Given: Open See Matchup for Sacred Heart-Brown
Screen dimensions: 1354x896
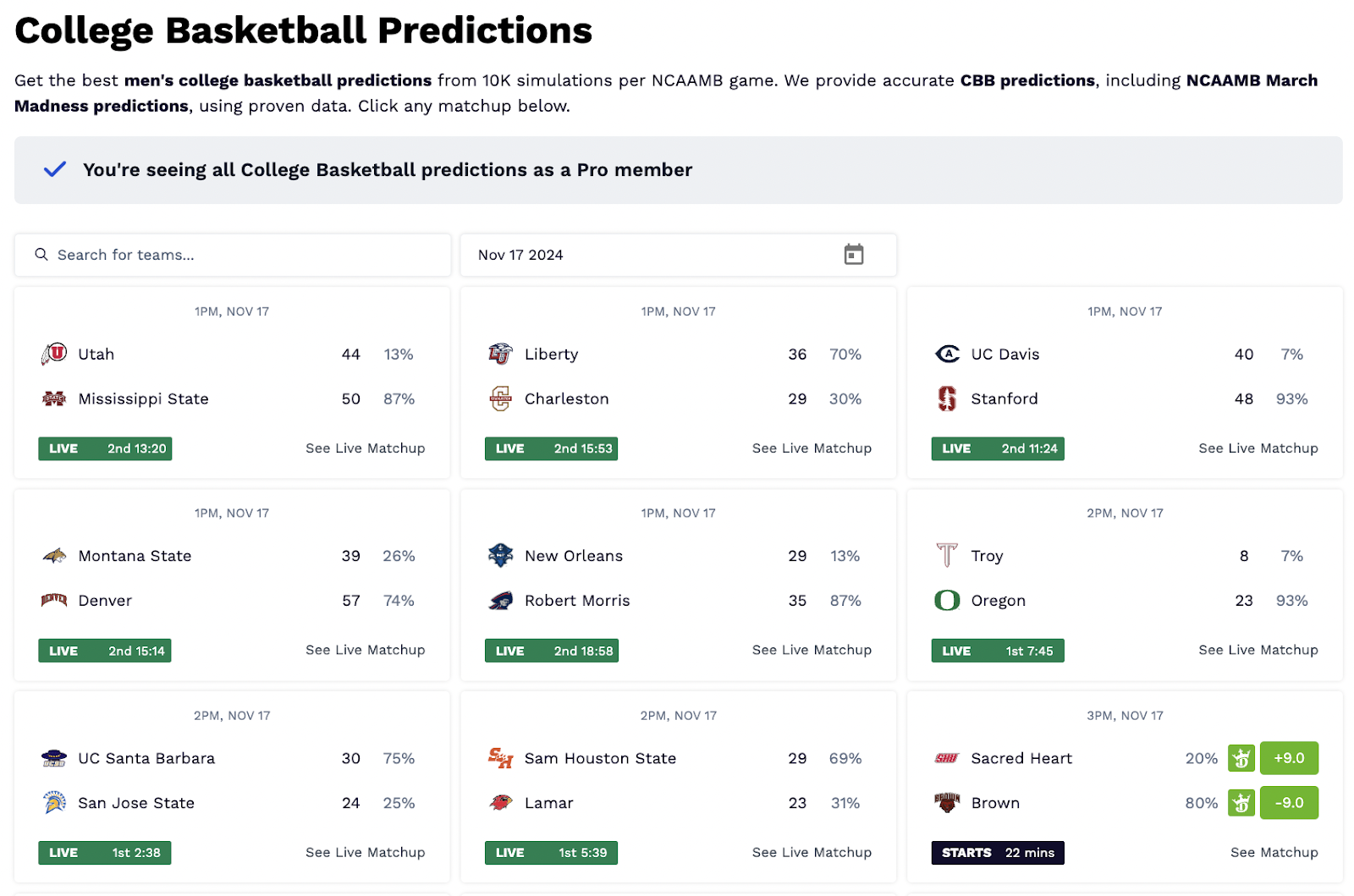Looking at the screenshot, I should pyautogui.click(x=1274, y=852).
